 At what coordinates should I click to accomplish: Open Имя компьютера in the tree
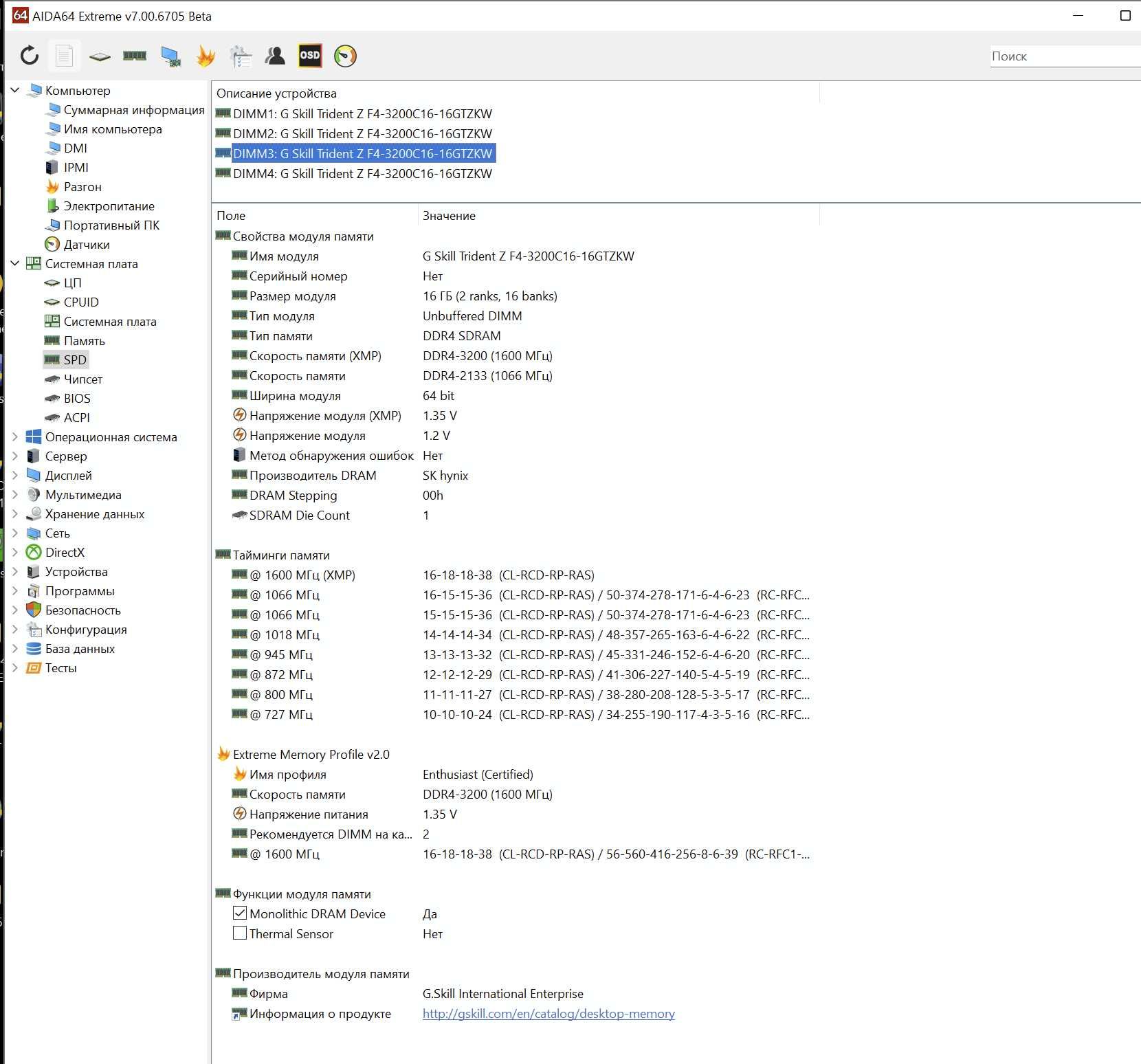tap(104, 129)
